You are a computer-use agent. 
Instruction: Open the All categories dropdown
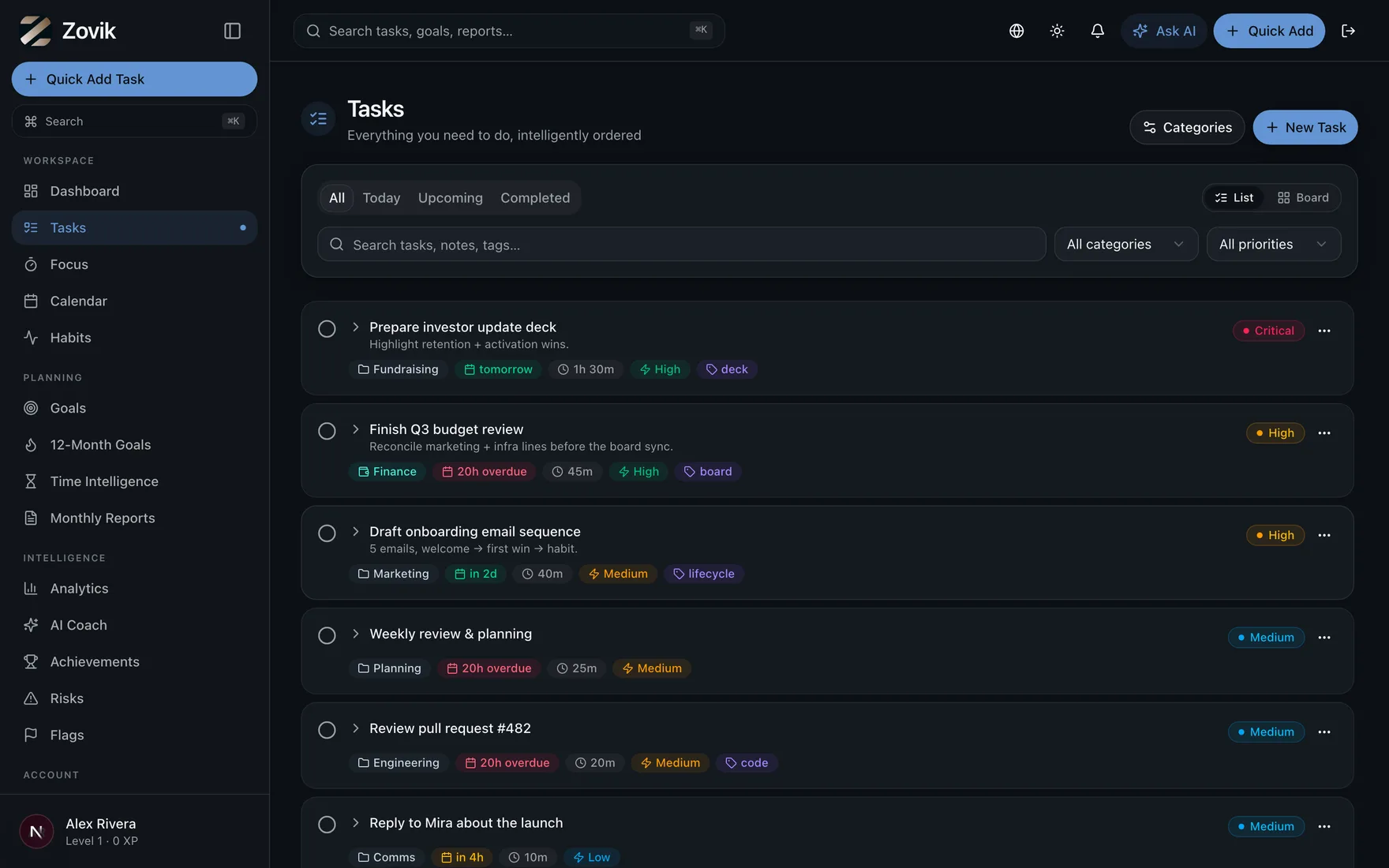point(1125,245)
